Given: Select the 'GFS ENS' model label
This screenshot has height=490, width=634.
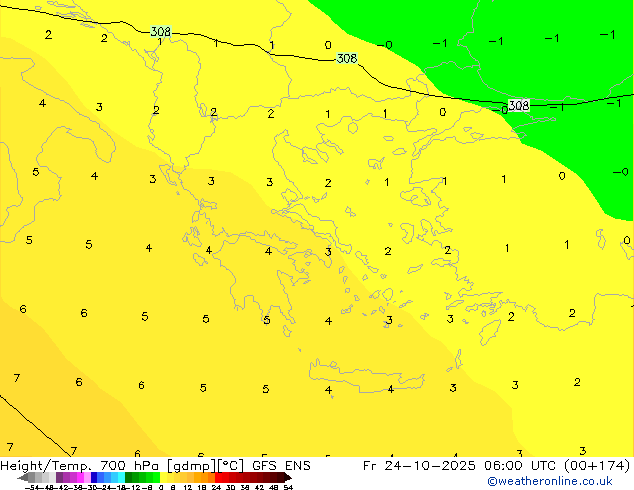Looking at the screenshot, I should (x=281, y=466).
